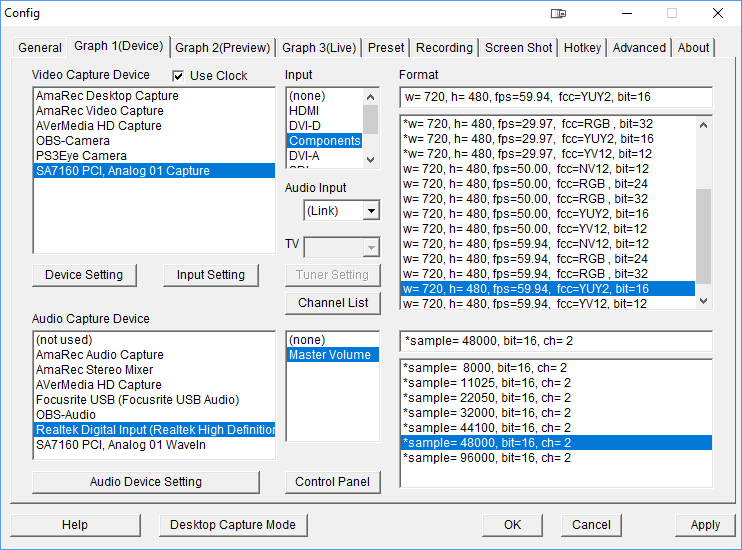Image resolution: width=742 pixels, height=550 pixels.
Task: Toggle the Use Clock checkbox
Action: pos(179,76)
